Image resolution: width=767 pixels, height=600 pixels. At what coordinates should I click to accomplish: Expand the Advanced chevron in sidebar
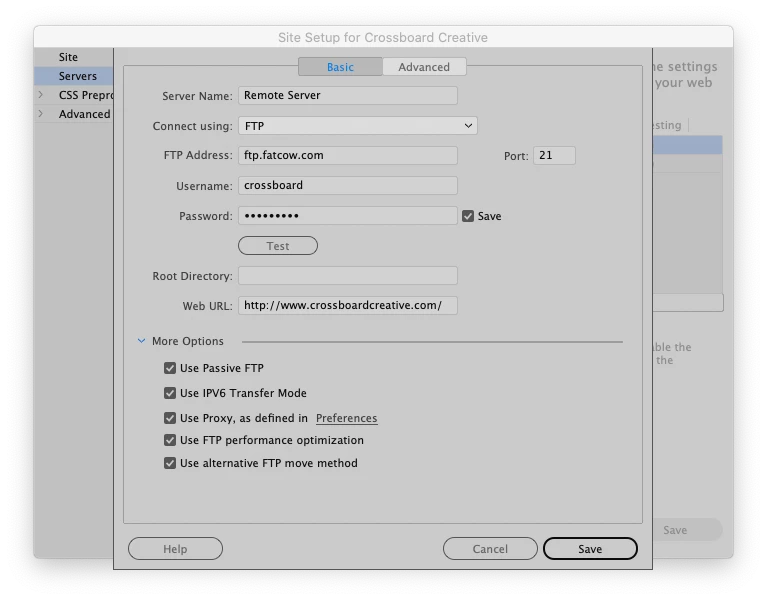pyautogui.click(x=41, y=114)
